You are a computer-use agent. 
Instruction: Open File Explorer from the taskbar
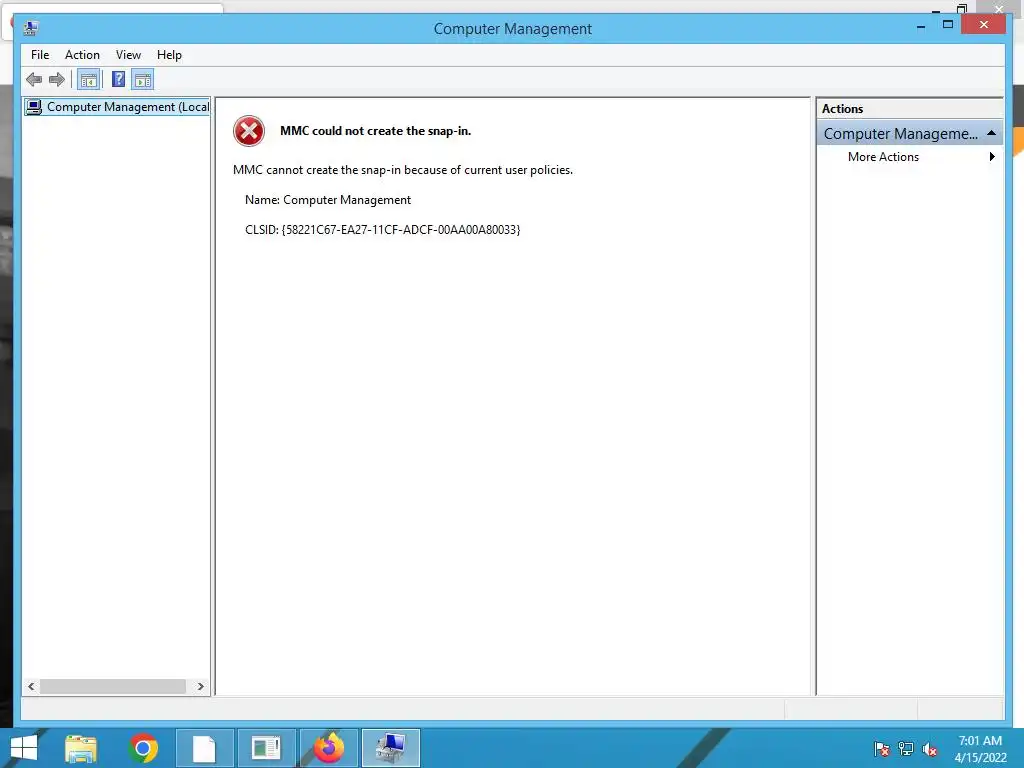coord(81,748)
